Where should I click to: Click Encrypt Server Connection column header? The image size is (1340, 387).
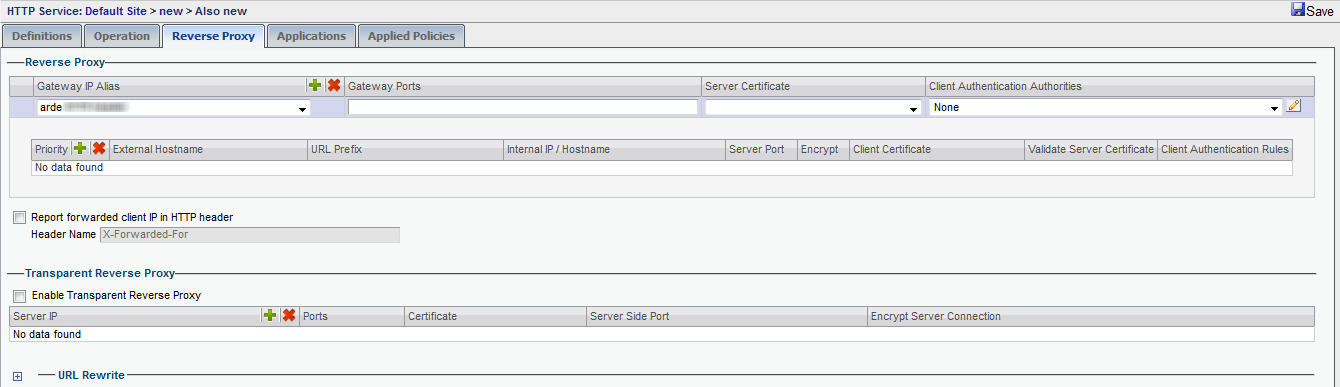[x=936, y=316]
